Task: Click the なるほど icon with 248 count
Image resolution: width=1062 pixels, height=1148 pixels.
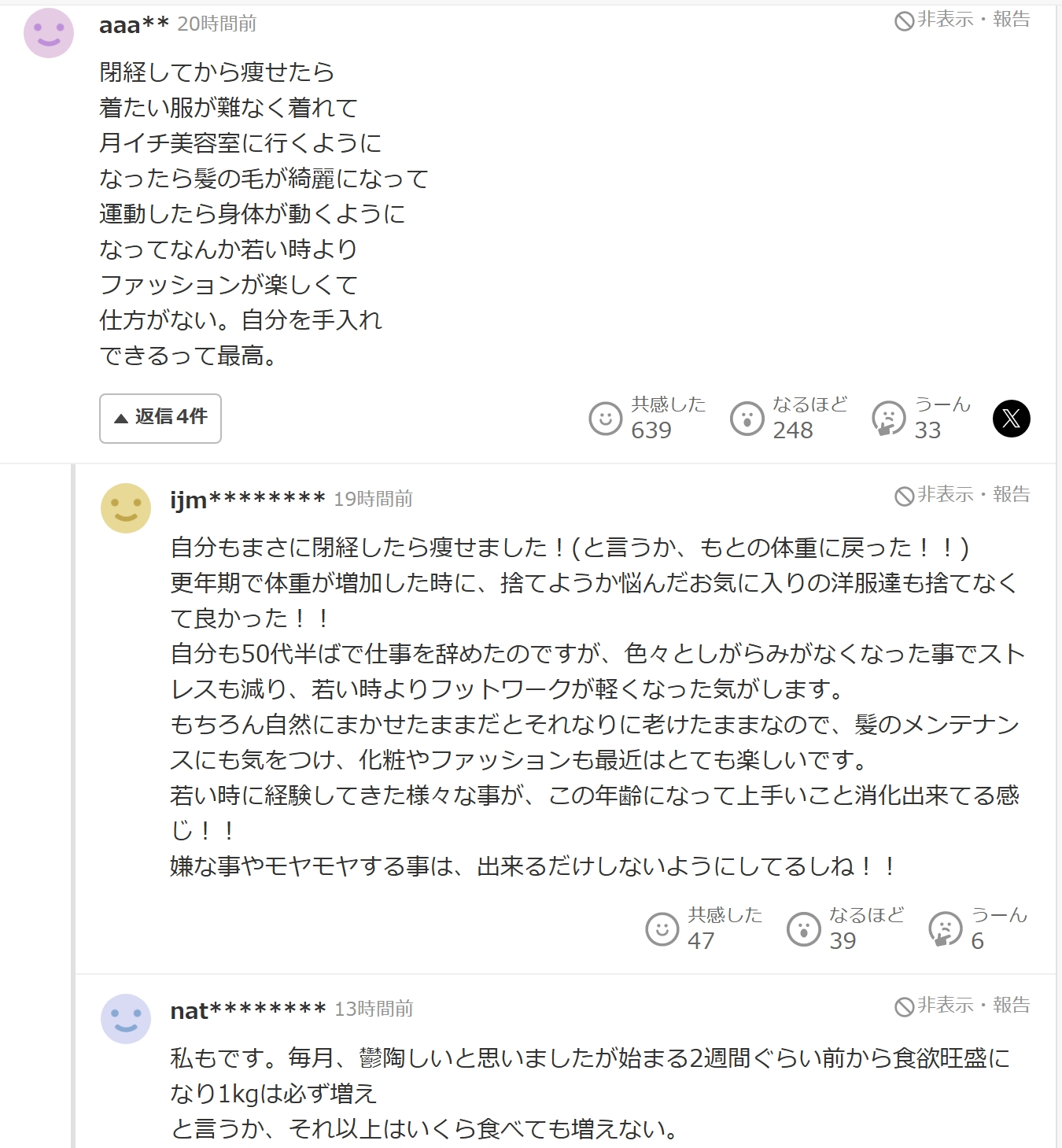Action: [747, 419]
